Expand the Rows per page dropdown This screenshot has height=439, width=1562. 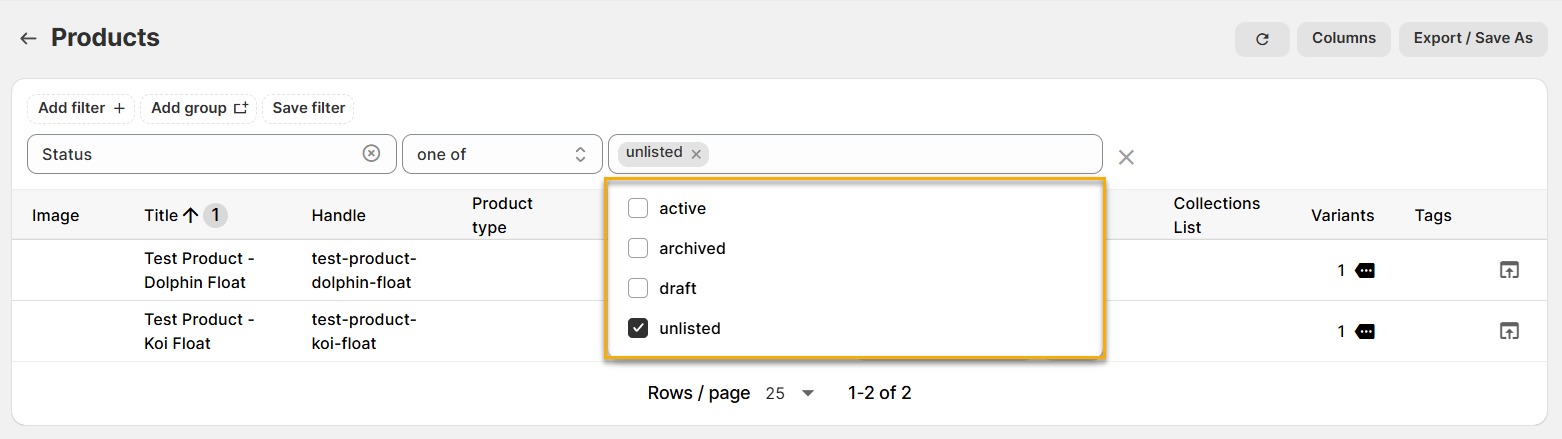point(790,393)
